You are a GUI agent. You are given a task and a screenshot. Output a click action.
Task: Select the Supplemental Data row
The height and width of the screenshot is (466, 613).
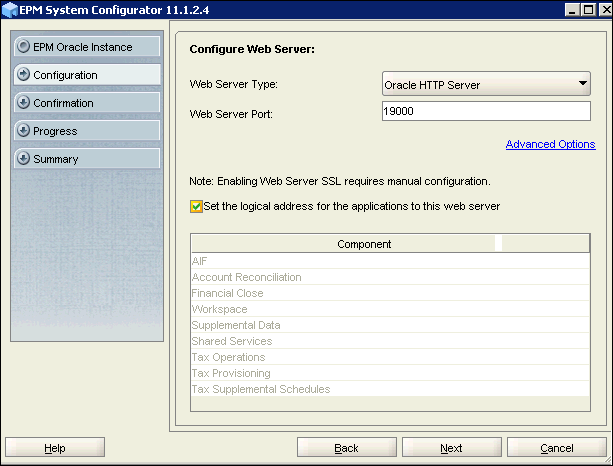pos(390,325)
